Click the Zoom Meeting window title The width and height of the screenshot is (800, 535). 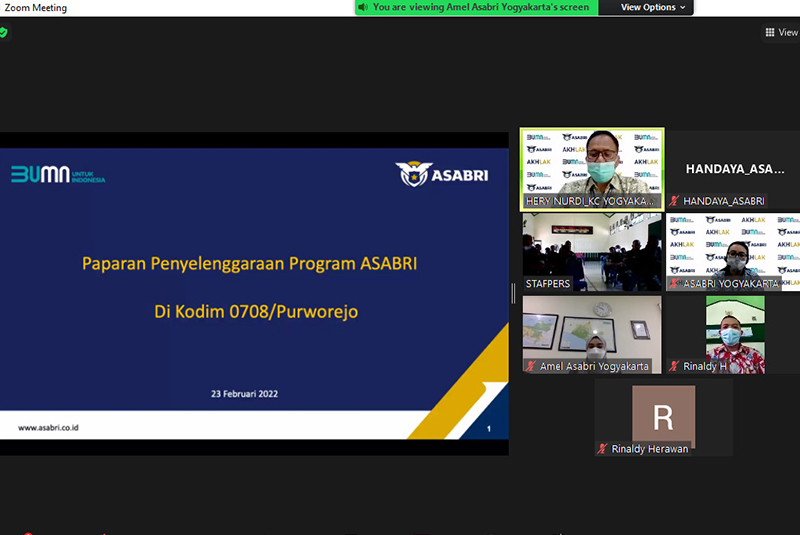coord(35,8)
